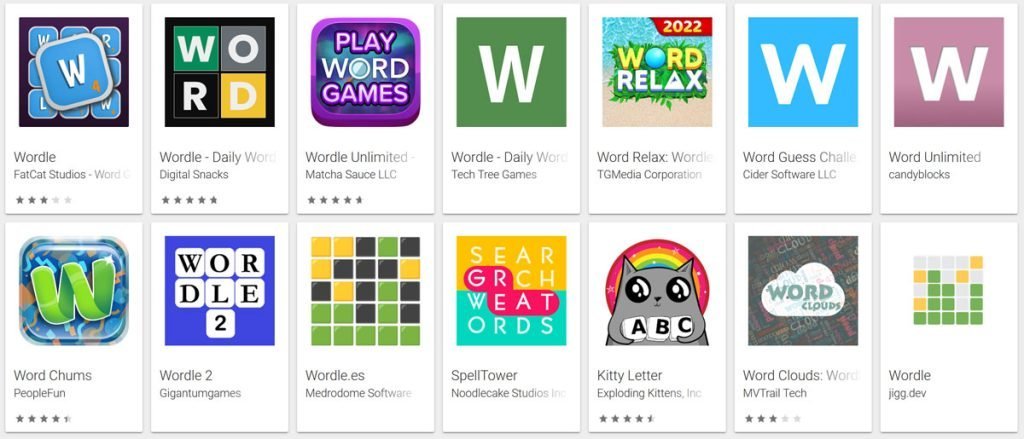Screen dimensions: 1024x439
Task: Click the Word Chums green W icon
Action: [x=74, y=291]
